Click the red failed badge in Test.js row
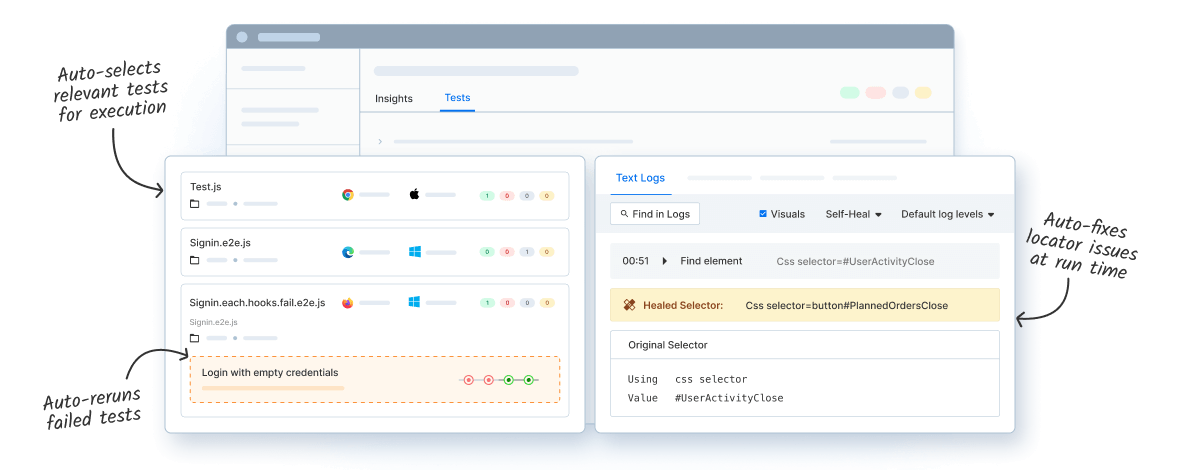 (x=507, y=196)
